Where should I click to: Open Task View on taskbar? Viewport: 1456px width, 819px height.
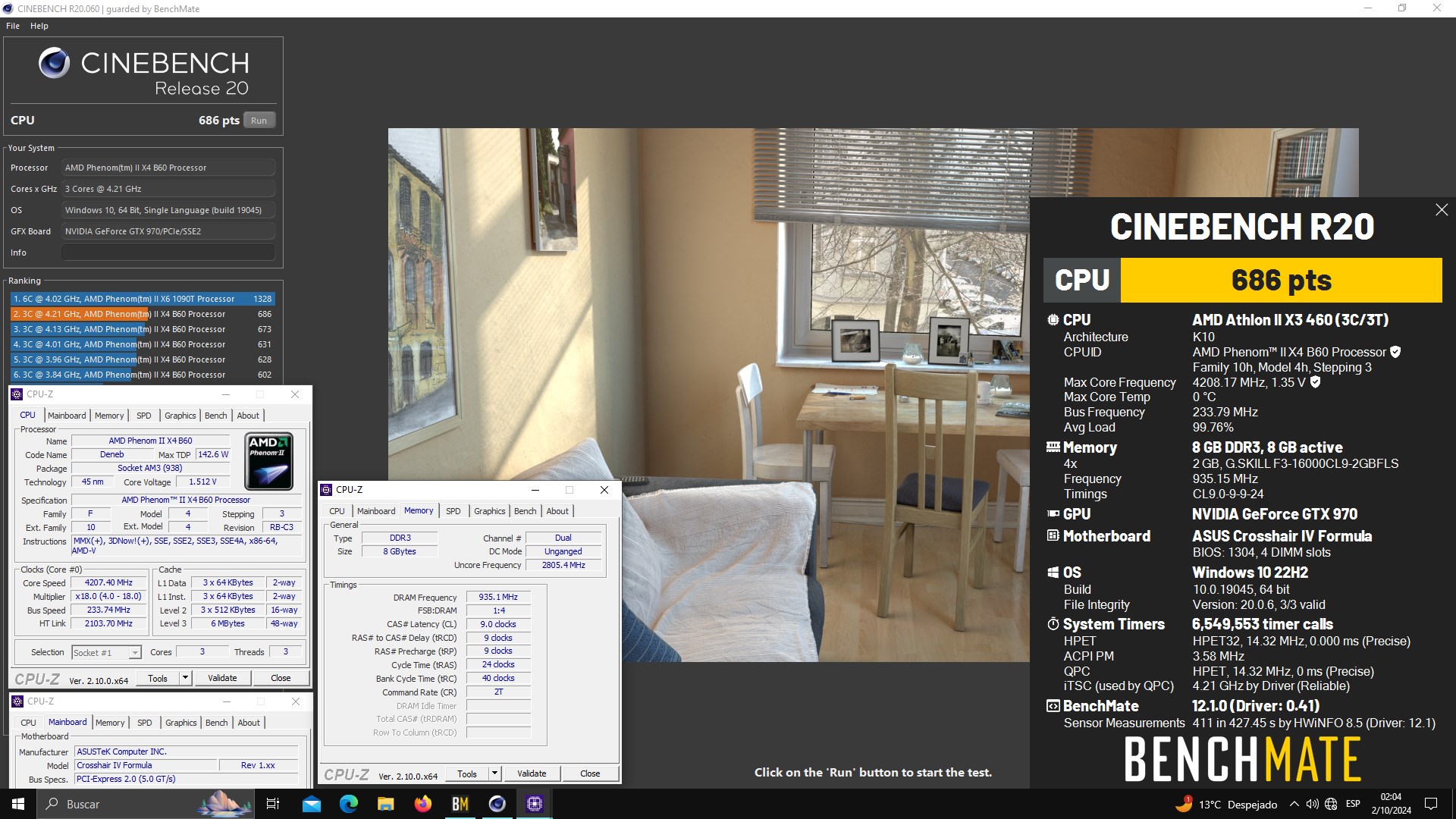point(274,804)
